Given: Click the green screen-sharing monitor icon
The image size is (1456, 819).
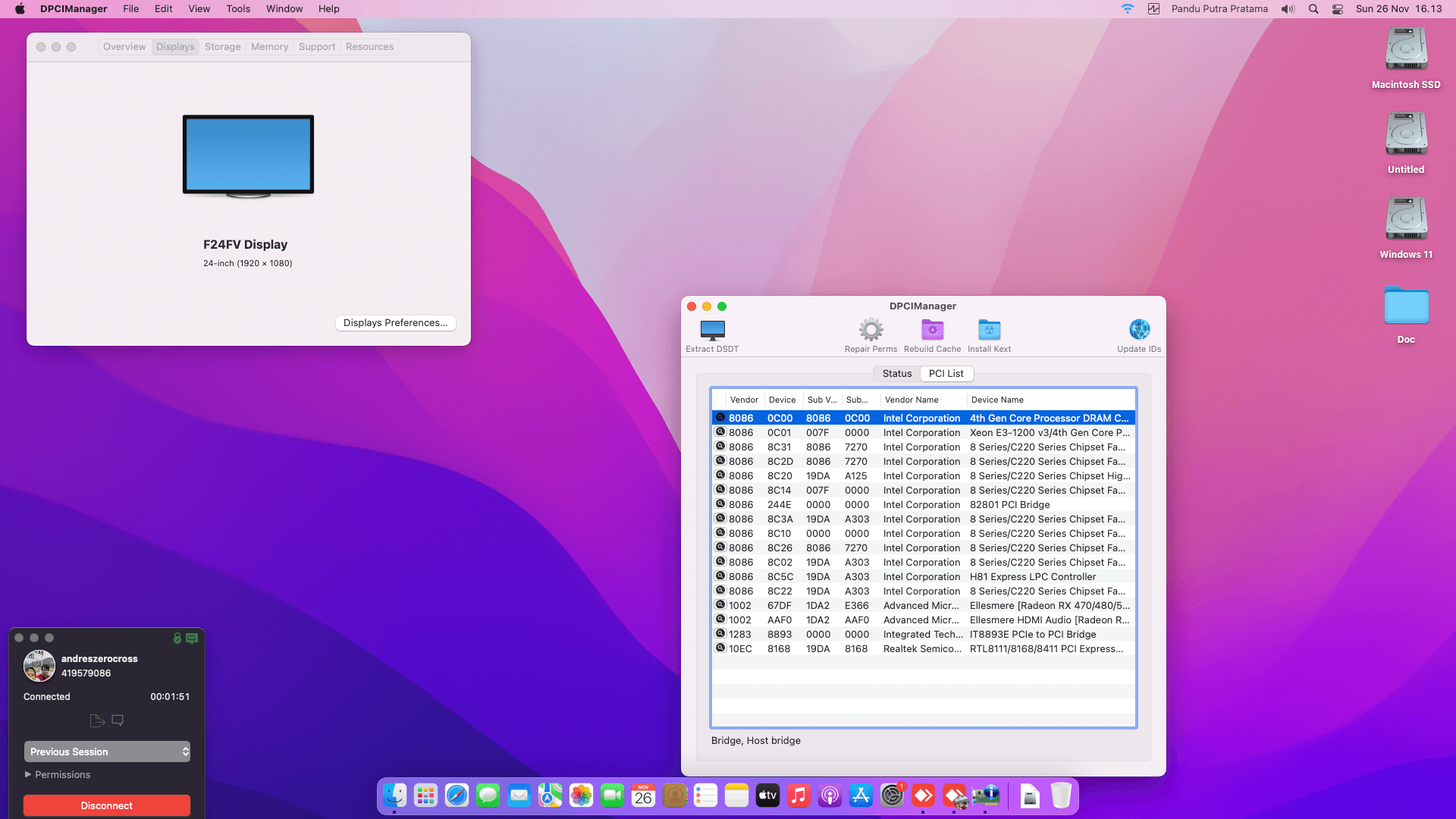Looking at the screenshot, I should point(192,639).
